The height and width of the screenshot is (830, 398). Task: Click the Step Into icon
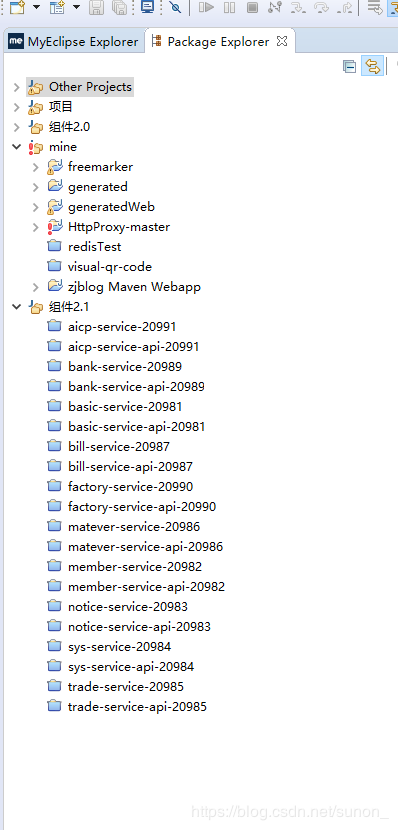point(299,7)
